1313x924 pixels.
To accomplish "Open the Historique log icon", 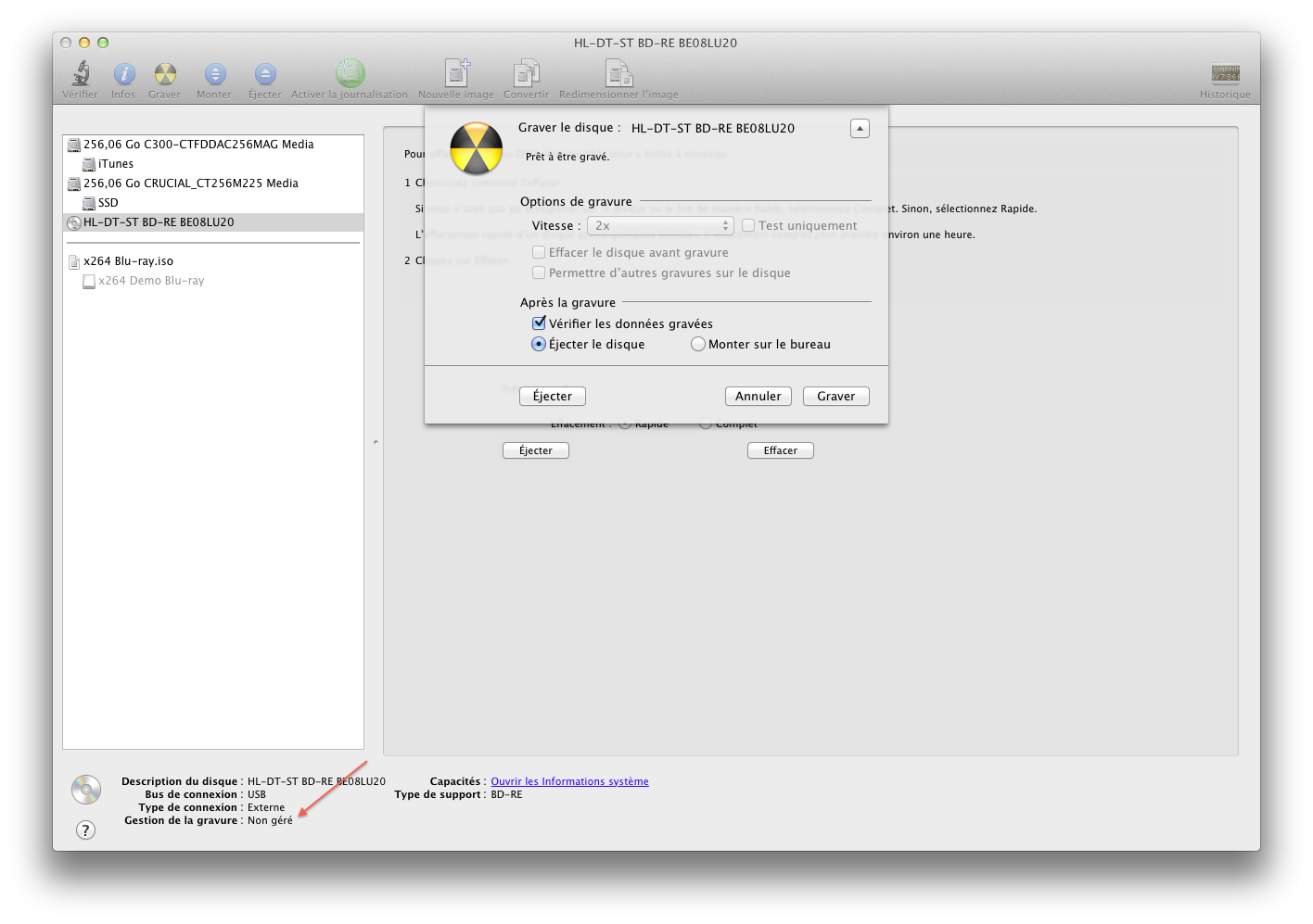I will (1225, 74).
